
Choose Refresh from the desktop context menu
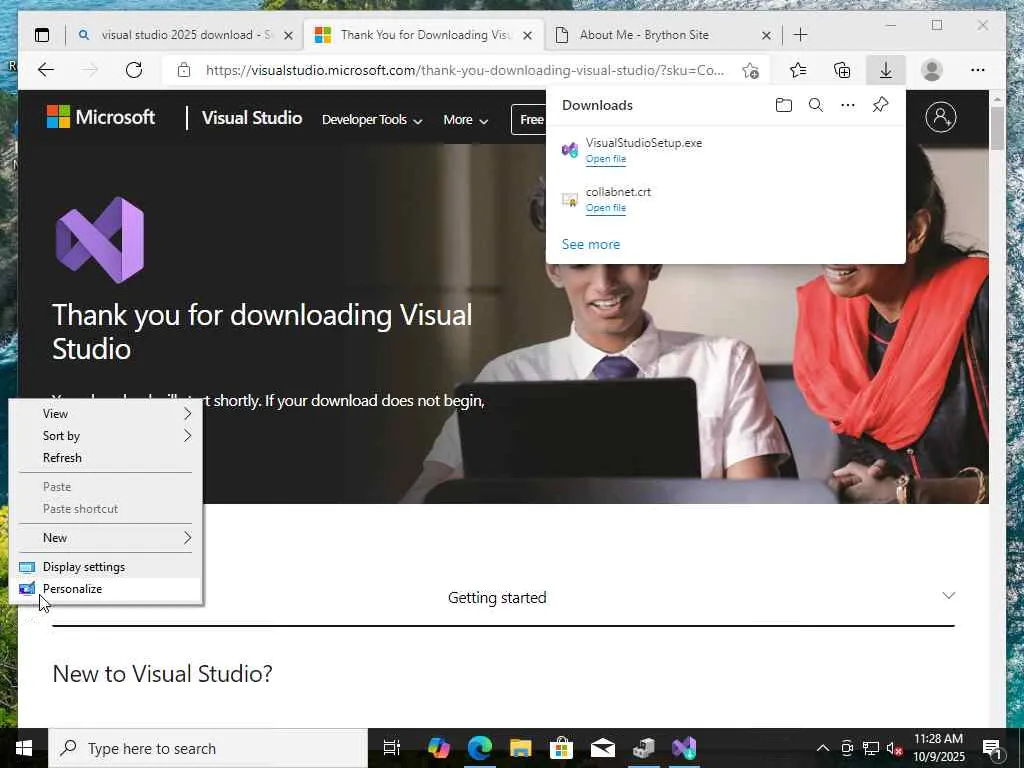tap(108, 458)
